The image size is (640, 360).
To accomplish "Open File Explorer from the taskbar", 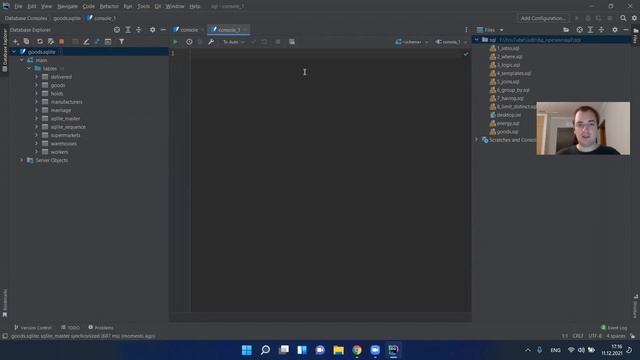I will pos(338,350).
